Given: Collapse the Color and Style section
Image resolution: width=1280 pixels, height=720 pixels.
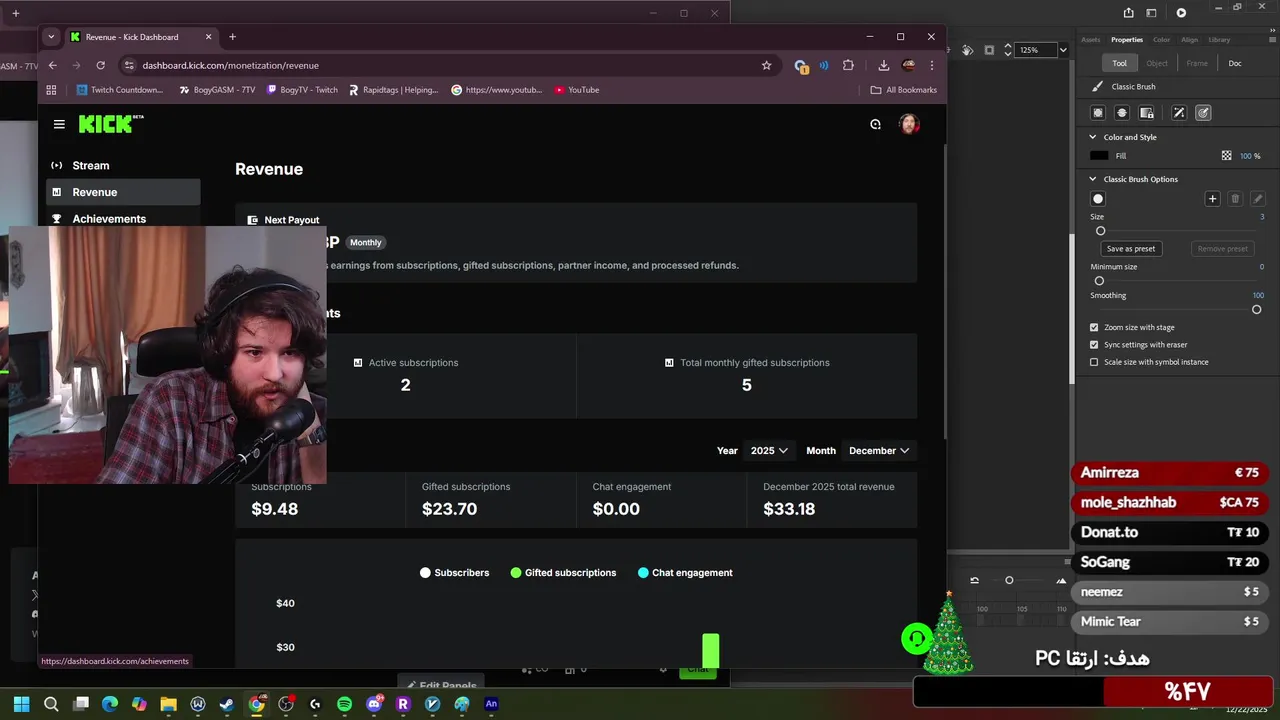Looking at the screenshot, I should click(1093, 137).
